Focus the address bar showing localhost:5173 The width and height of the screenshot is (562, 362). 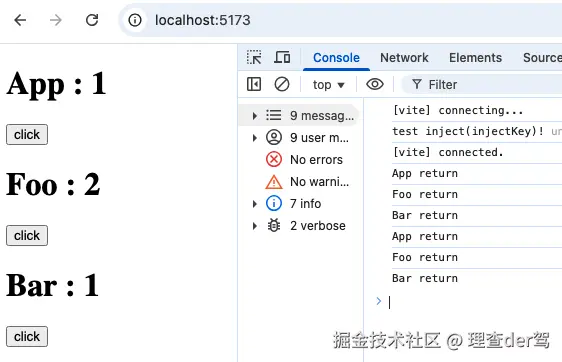pos(340,20)
